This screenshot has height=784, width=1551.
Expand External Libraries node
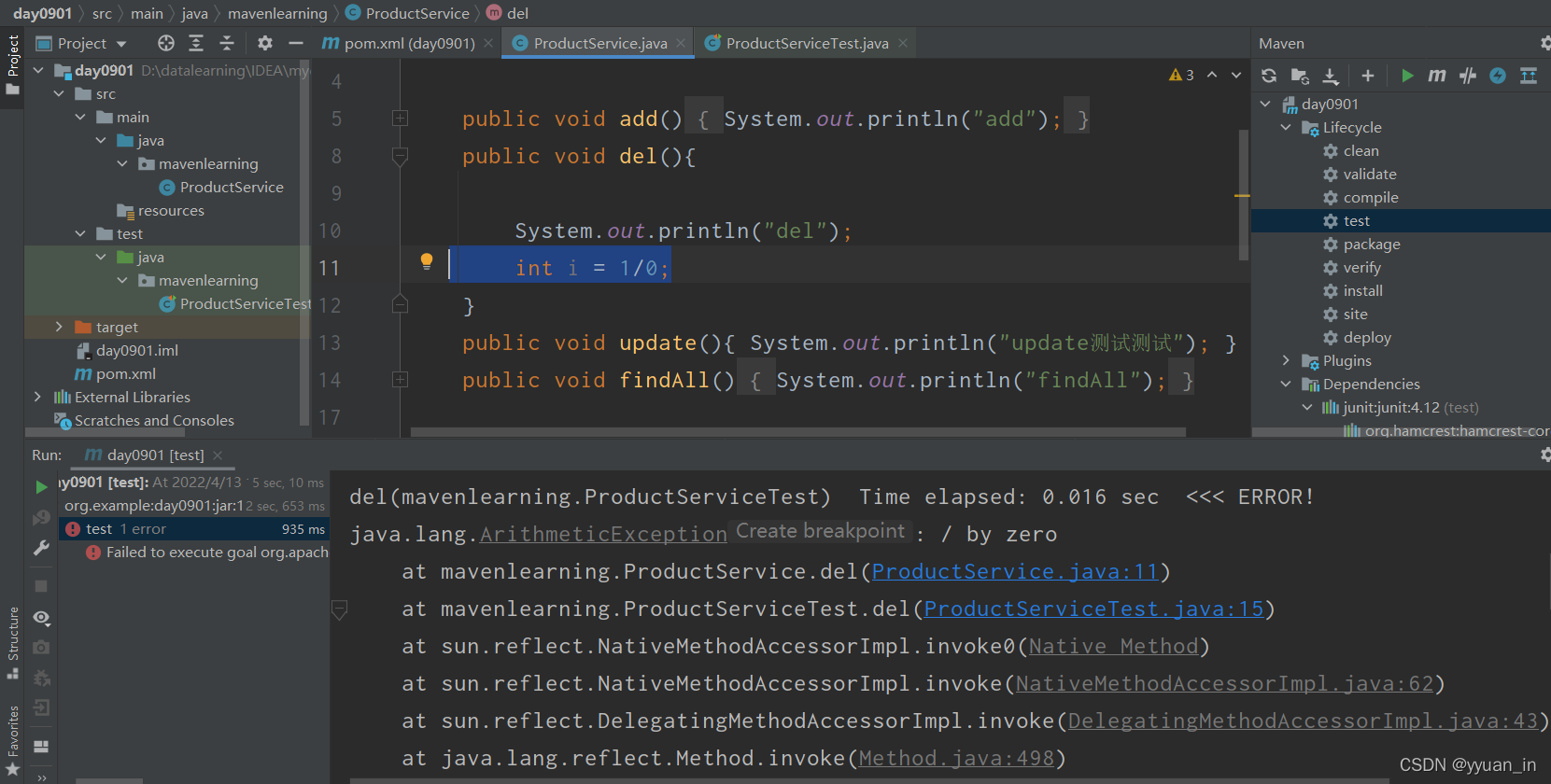(x=38, y=397)
